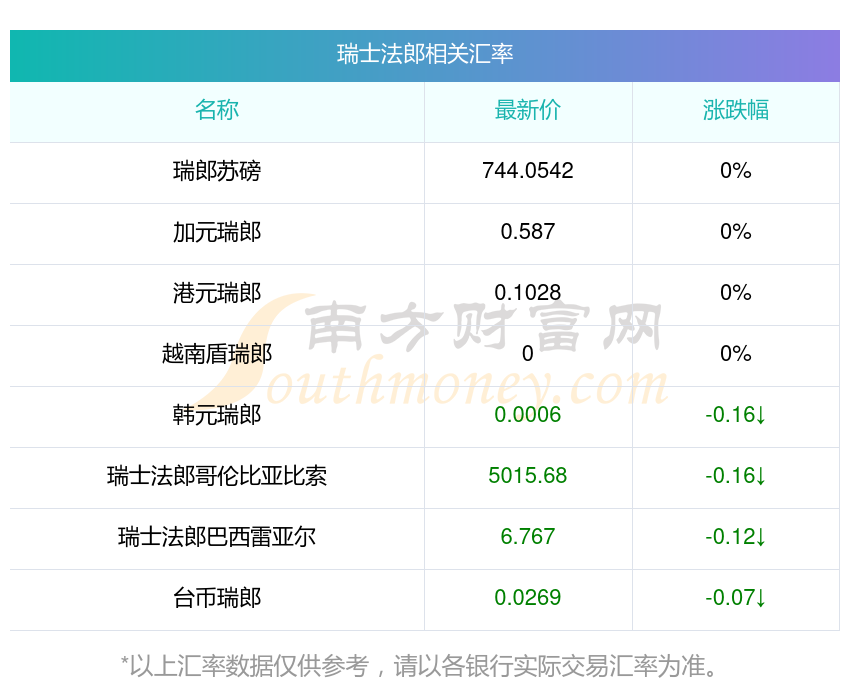Click the green price 6.767
The height and width of the screenshot is (698, 850).
(527, 537)
